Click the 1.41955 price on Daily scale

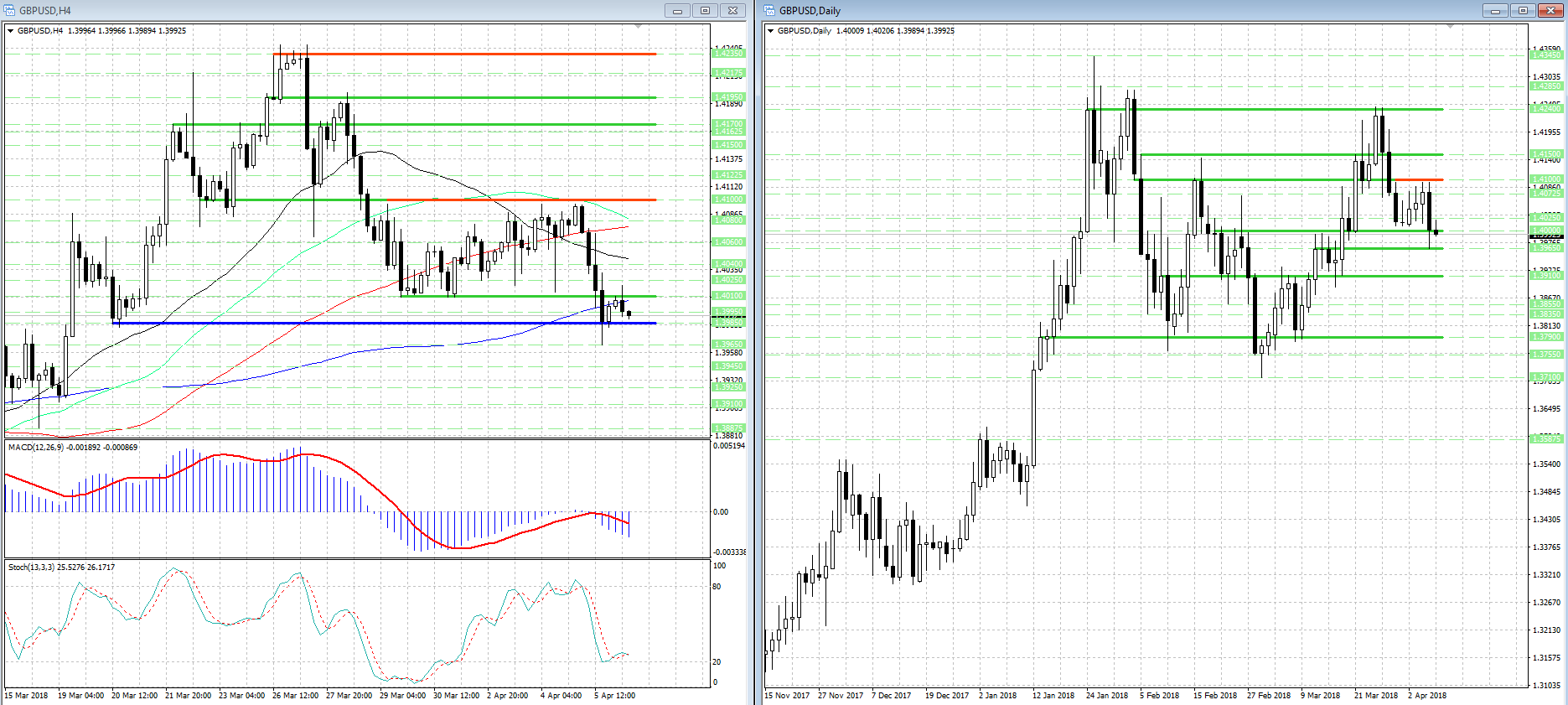[1546, 132]
